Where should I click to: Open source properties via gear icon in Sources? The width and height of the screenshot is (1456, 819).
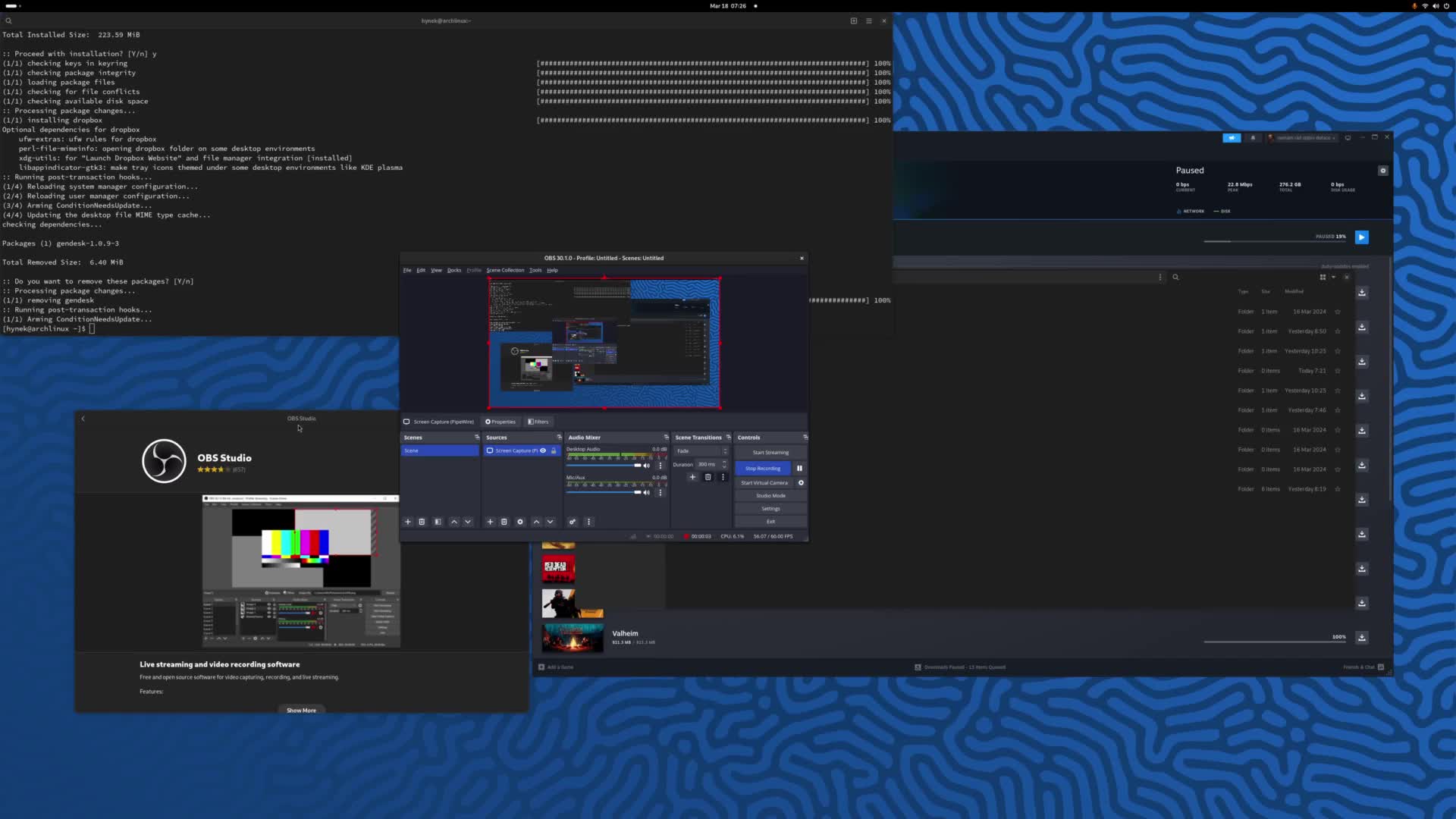click(x=519, y=522)
